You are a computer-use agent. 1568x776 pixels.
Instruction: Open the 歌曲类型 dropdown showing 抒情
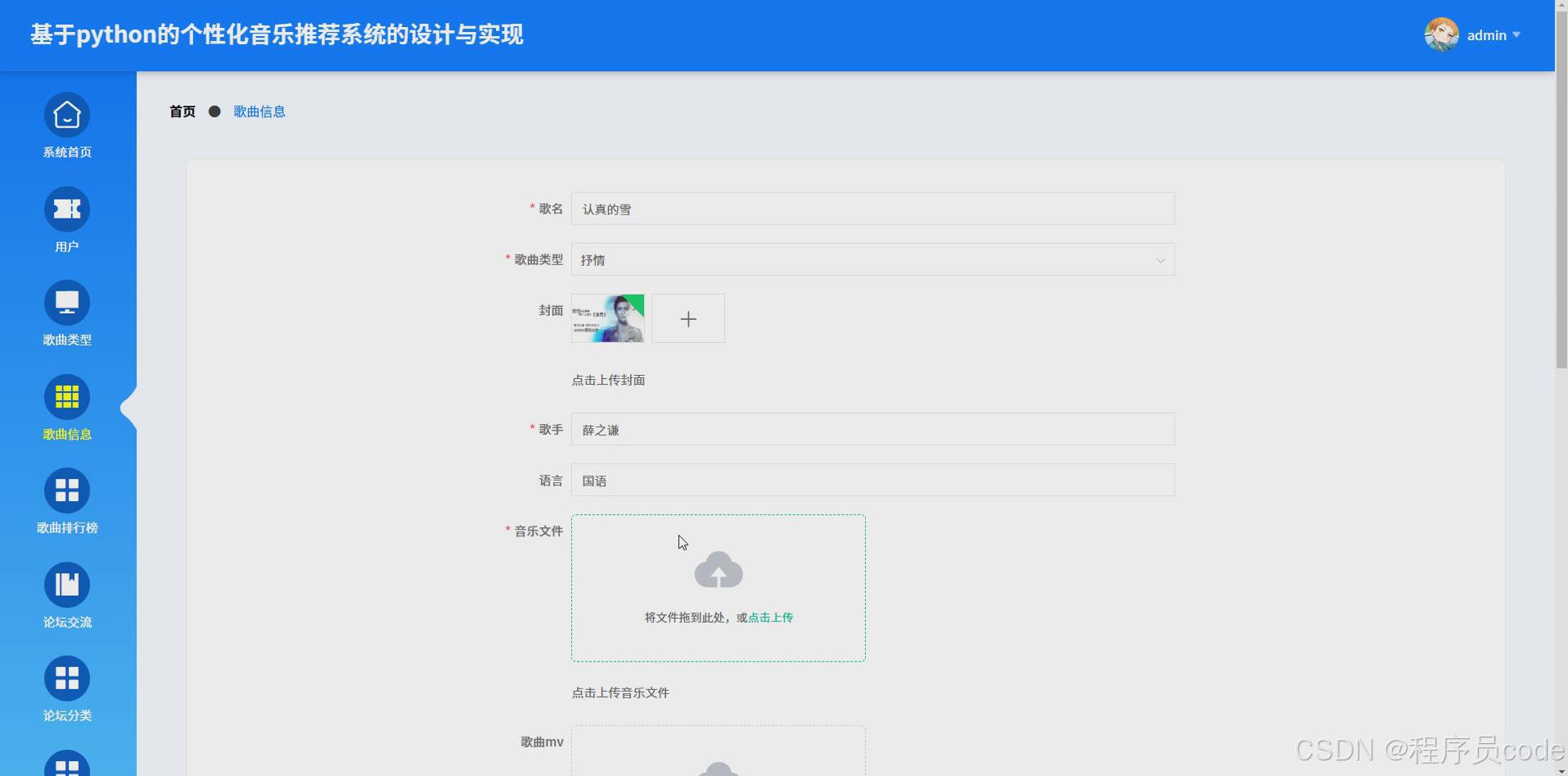[872, 259]
